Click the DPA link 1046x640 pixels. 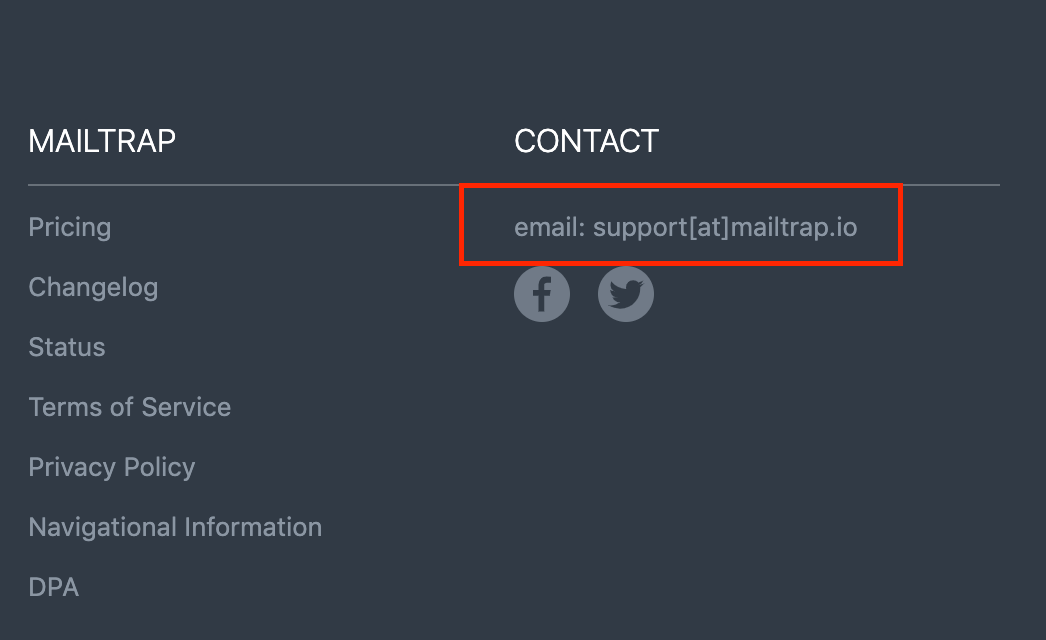[53, 587]
